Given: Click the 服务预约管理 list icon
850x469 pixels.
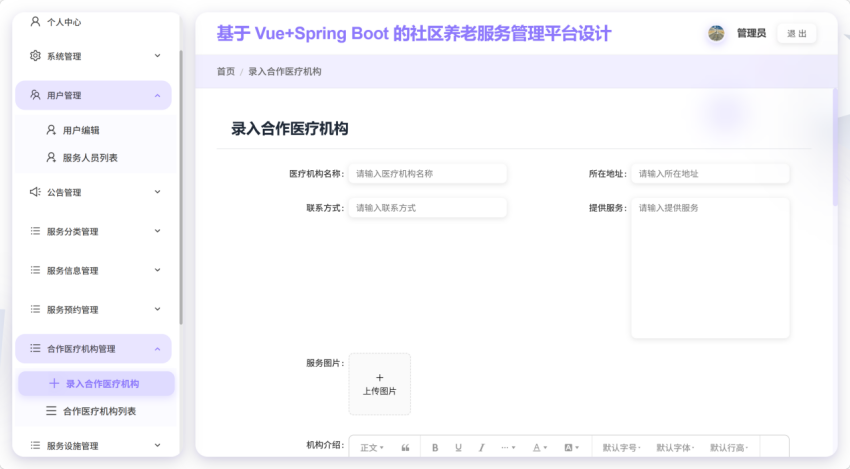Looking at the screenshot, I should 35,310.
